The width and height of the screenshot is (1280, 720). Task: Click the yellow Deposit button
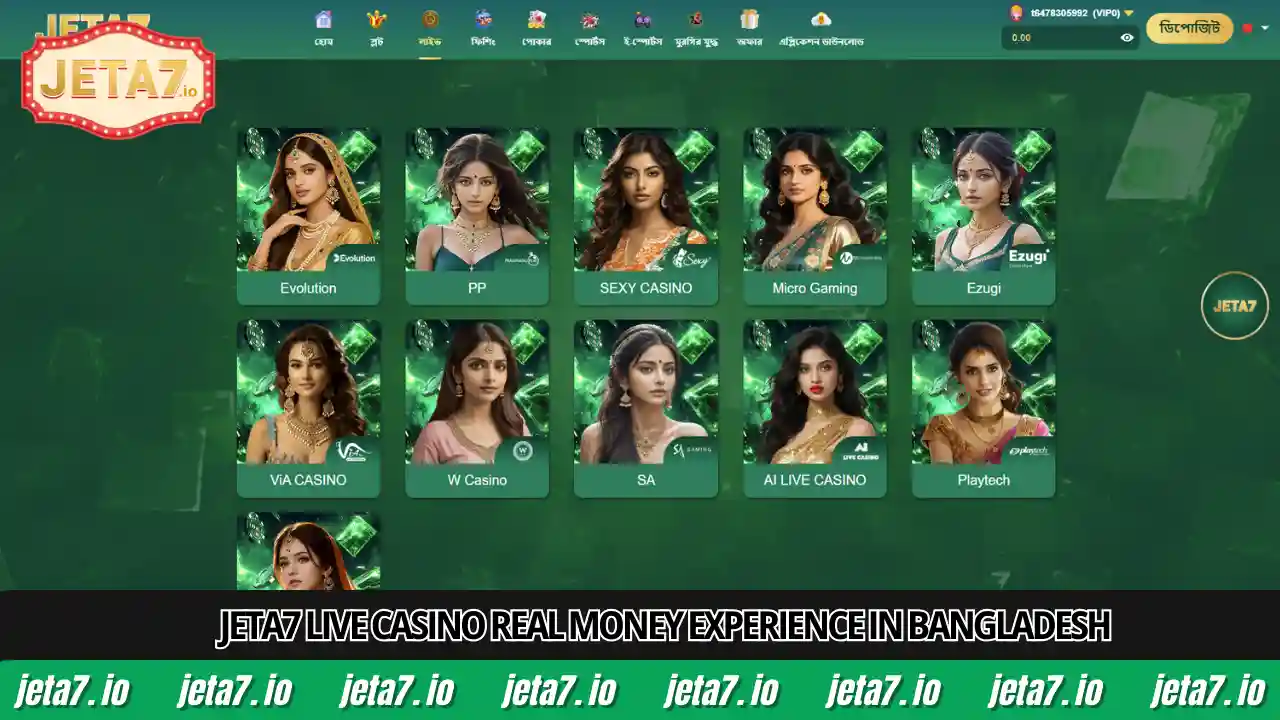pyautogui.click(x=1189, y=28)
